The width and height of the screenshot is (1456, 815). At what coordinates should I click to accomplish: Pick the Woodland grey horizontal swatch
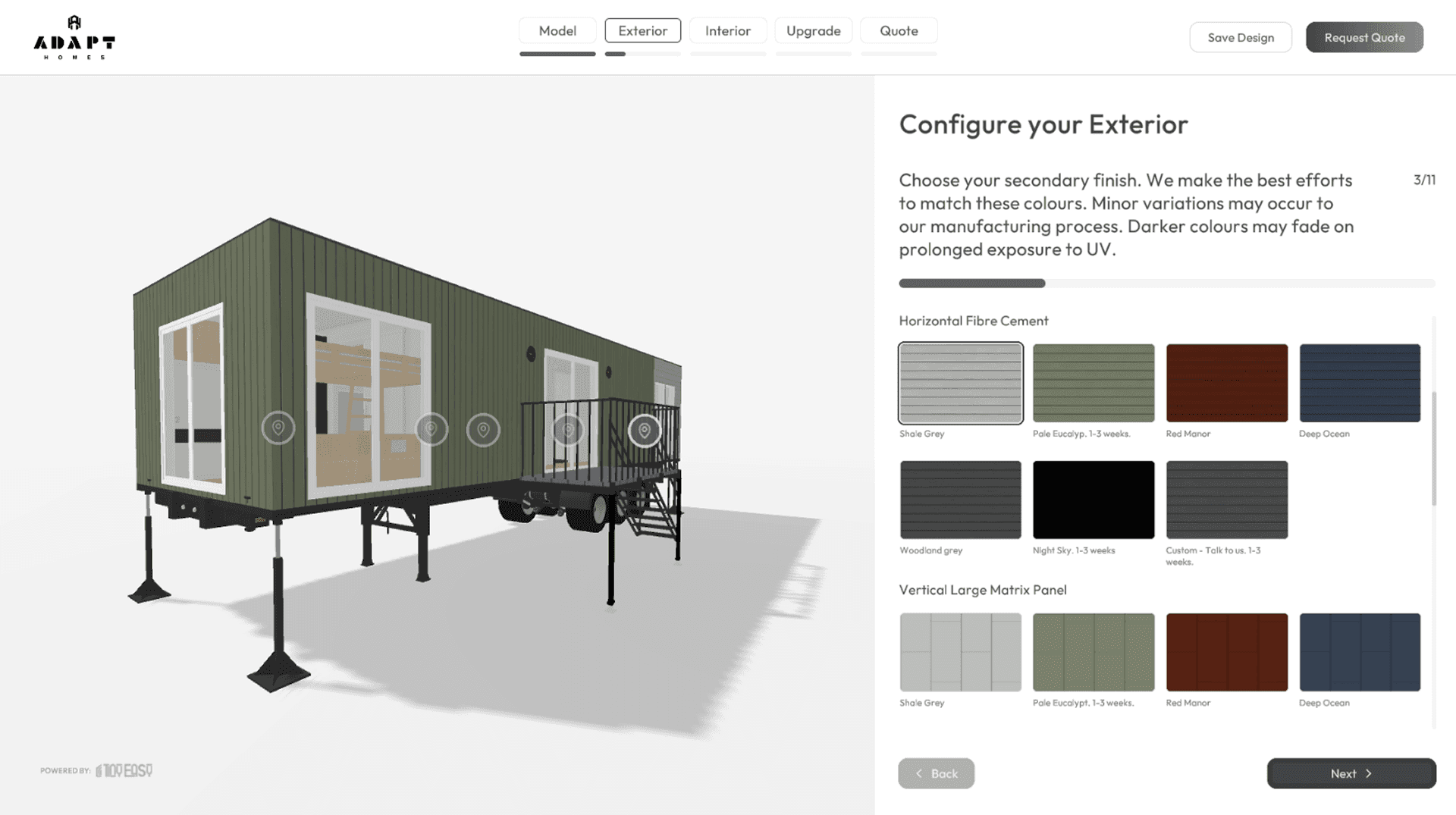click(x=961, y=500)
